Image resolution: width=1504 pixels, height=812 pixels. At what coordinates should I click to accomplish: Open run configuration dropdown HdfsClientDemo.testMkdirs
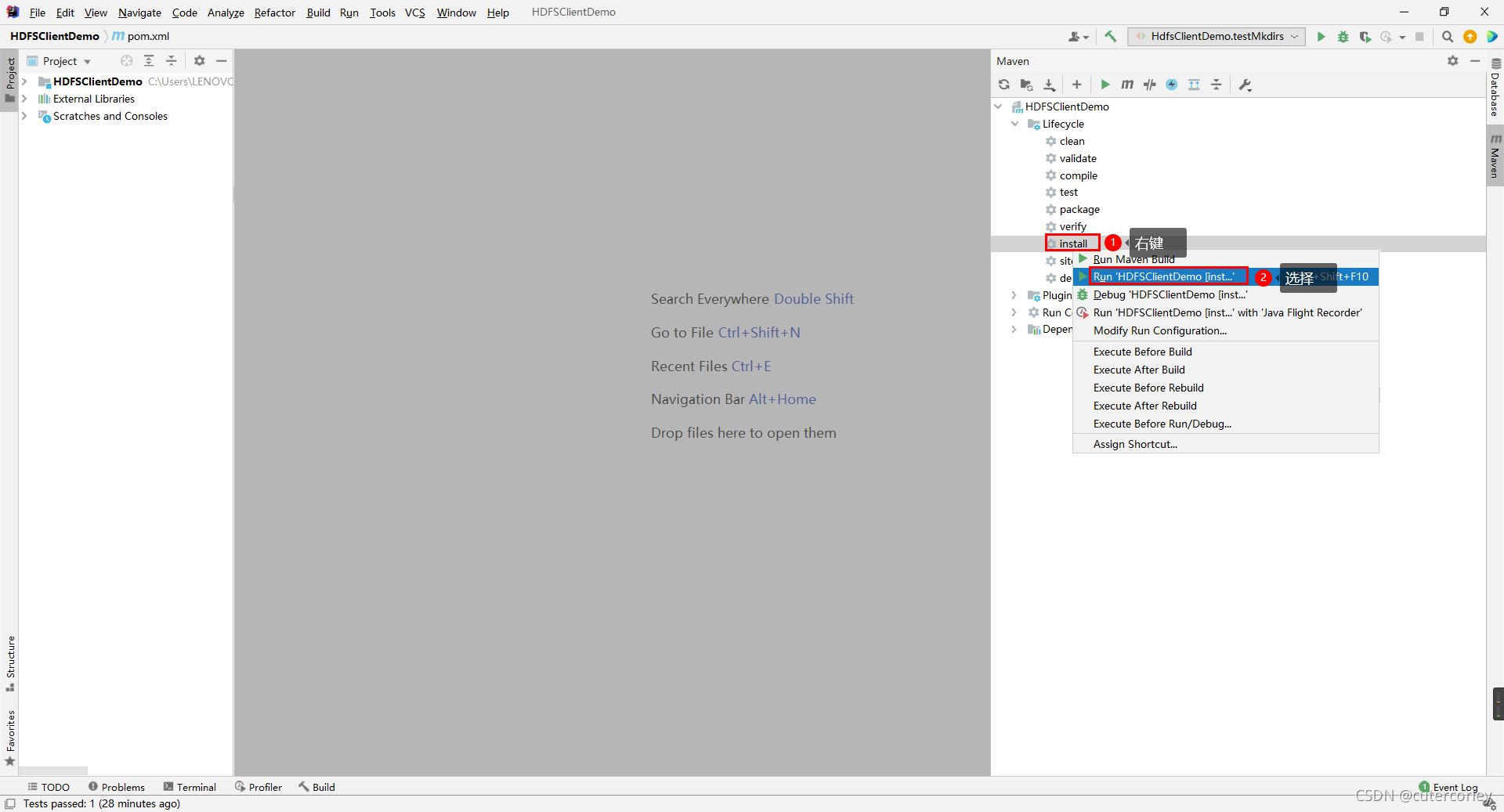pos(1217,36)
